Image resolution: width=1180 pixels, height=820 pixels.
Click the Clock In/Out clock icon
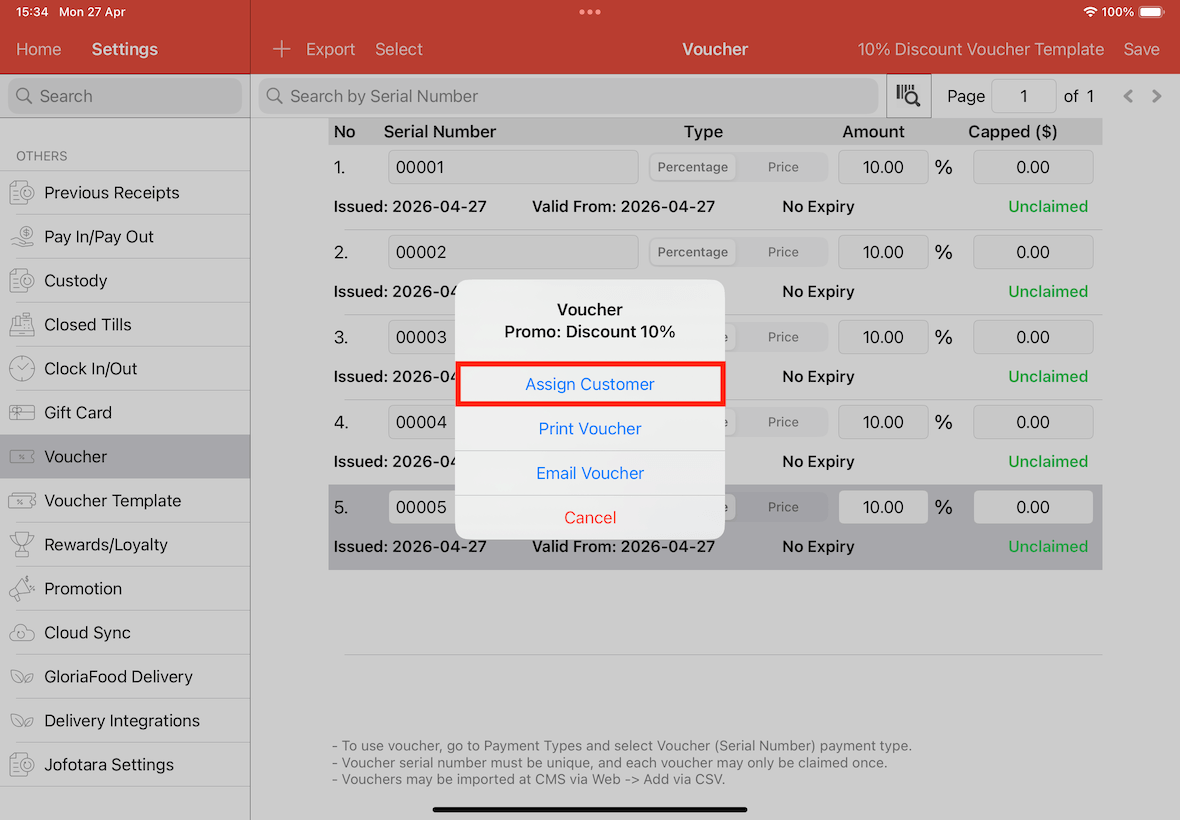pyautogui.click(x=22, y=369)
